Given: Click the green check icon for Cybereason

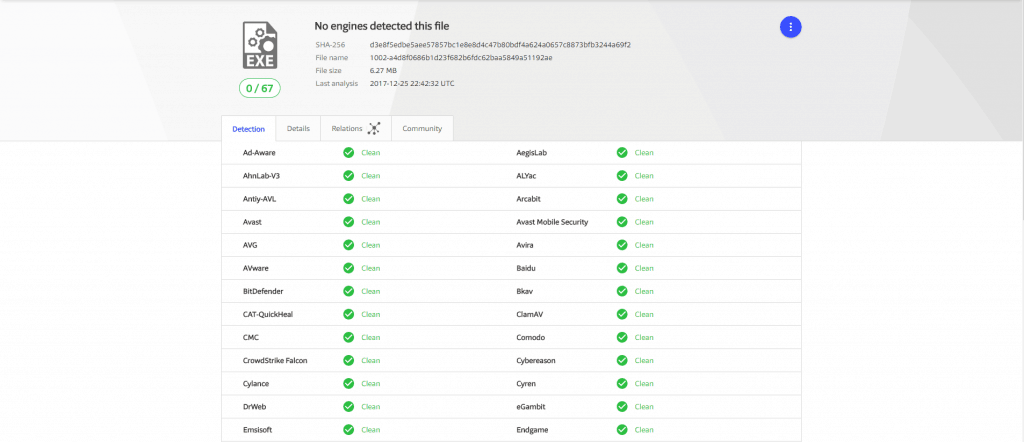Looking at the screenshot, I should [x=622, y=360].
